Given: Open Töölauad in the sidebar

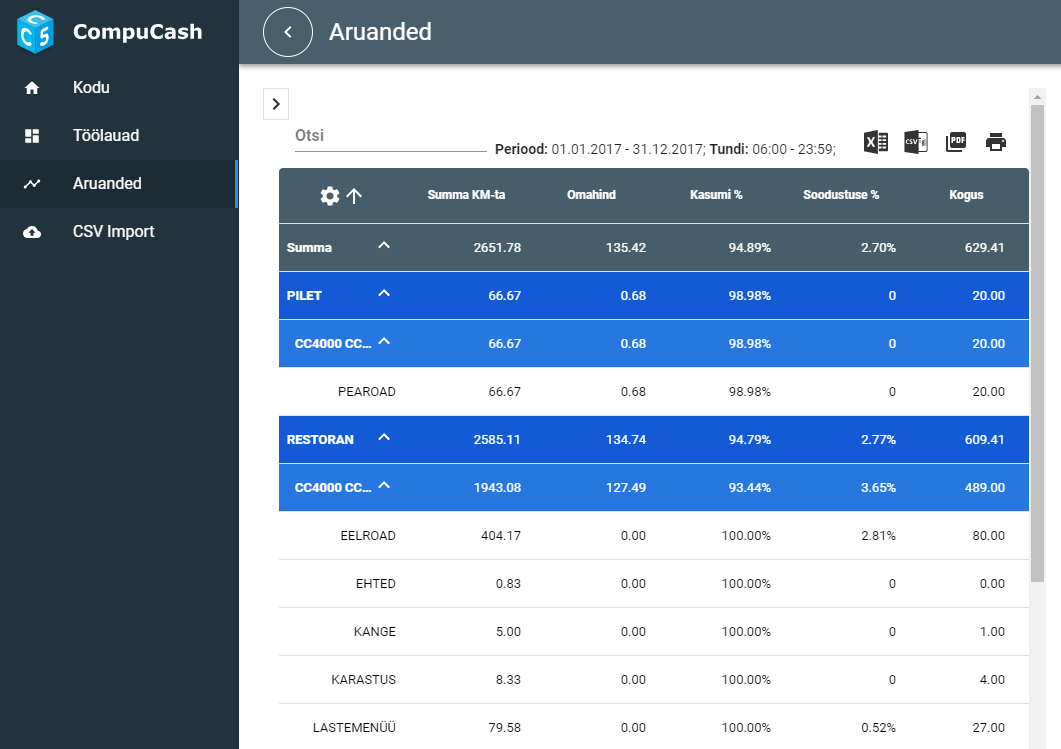Looking at the screenshot, I should [106, 136].
